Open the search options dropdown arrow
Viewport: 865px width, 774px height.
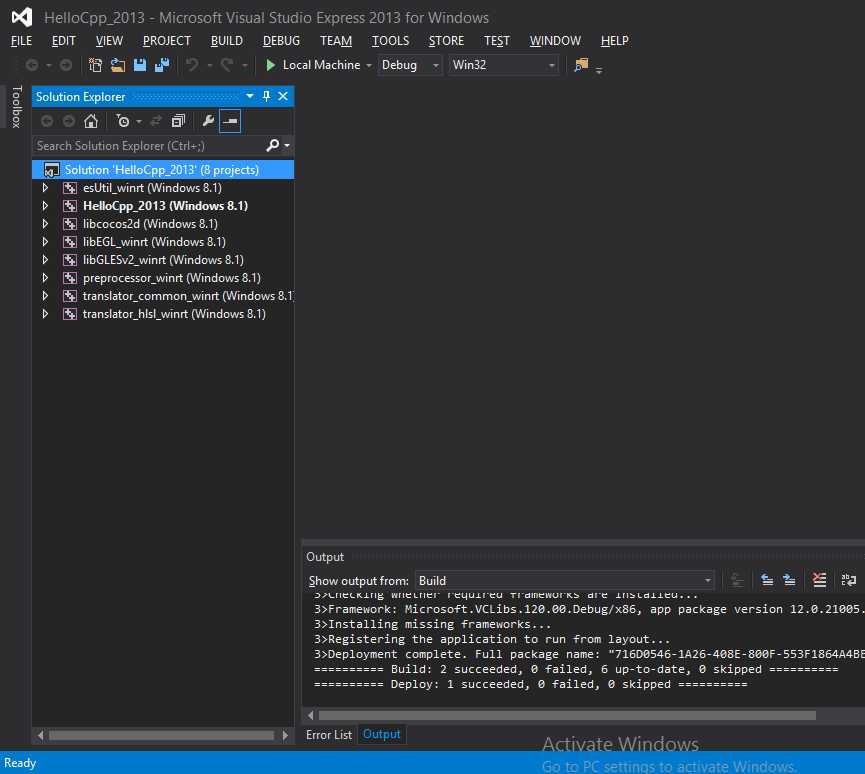click(x=287, y=146)
